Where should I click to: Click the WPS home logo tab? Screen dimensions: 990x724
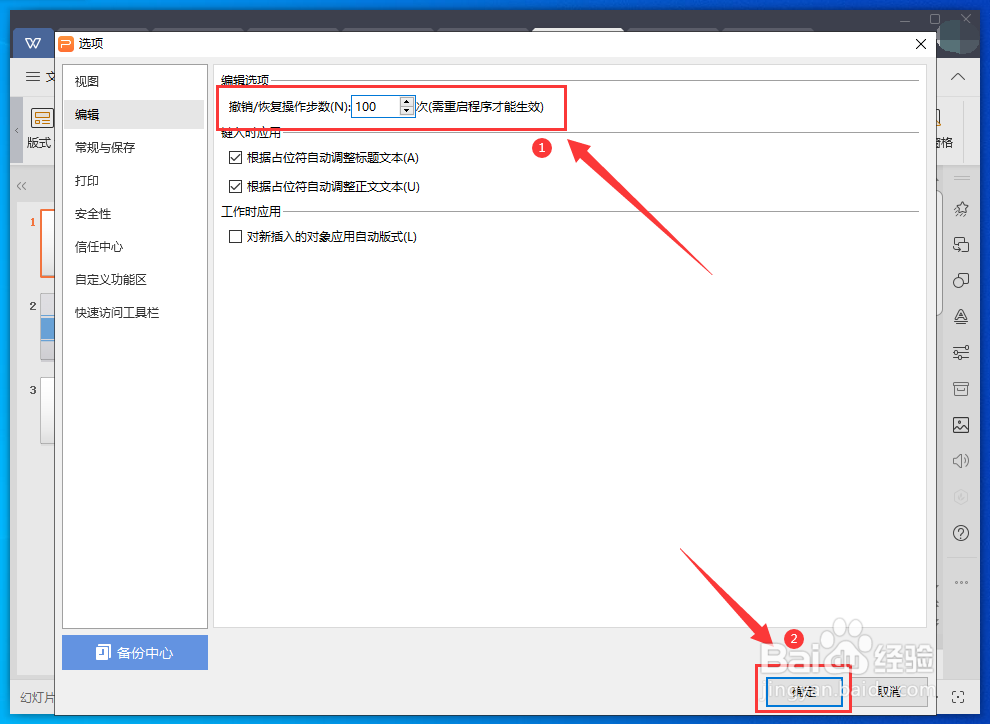[x=33, y=43]
